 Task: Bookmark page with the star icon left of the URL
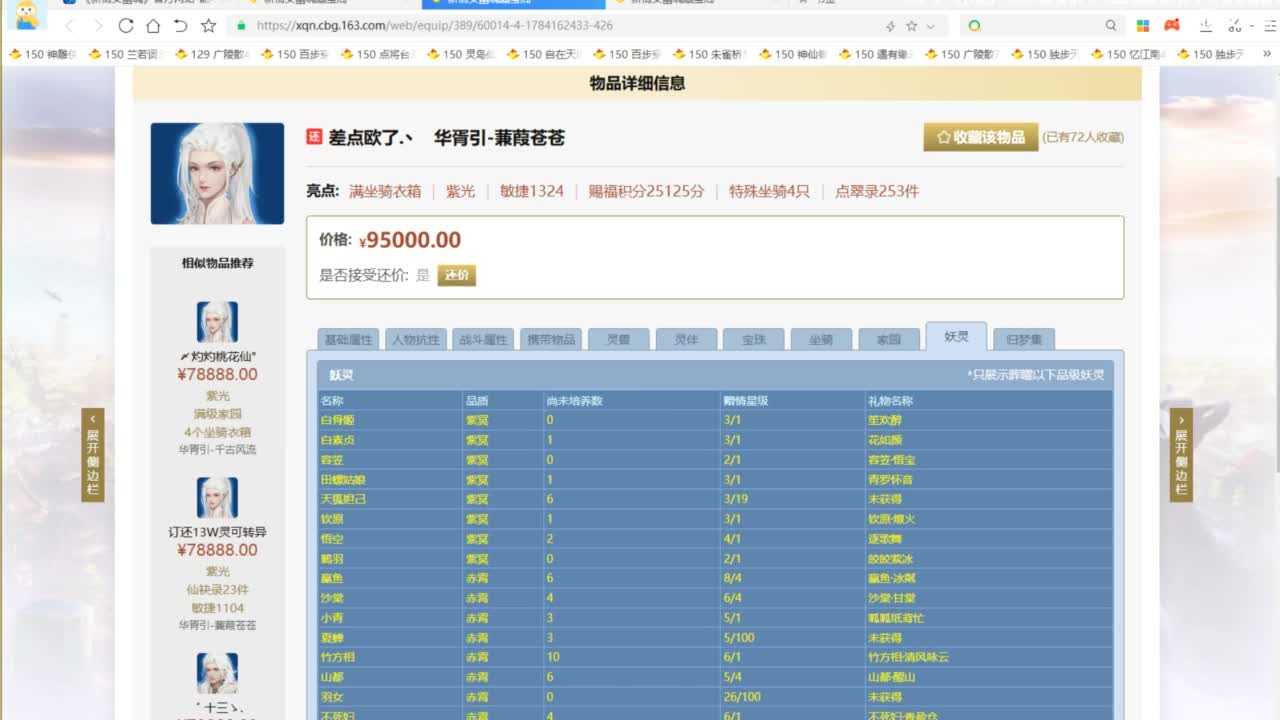point(208,26)
